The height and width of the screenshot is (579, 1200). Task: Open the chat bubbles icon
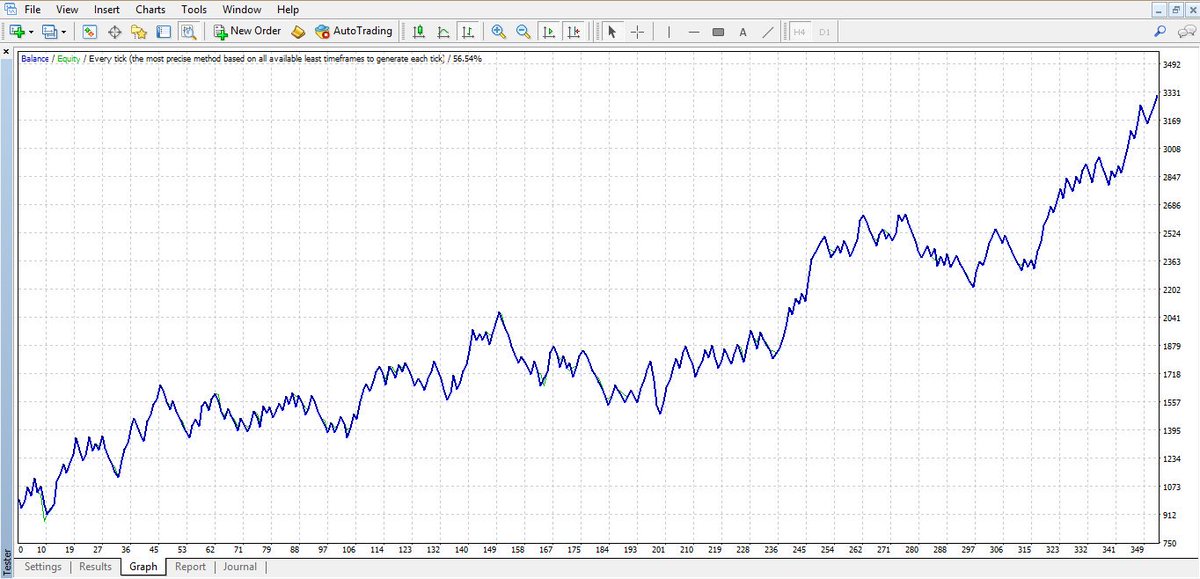point(1186,31)
